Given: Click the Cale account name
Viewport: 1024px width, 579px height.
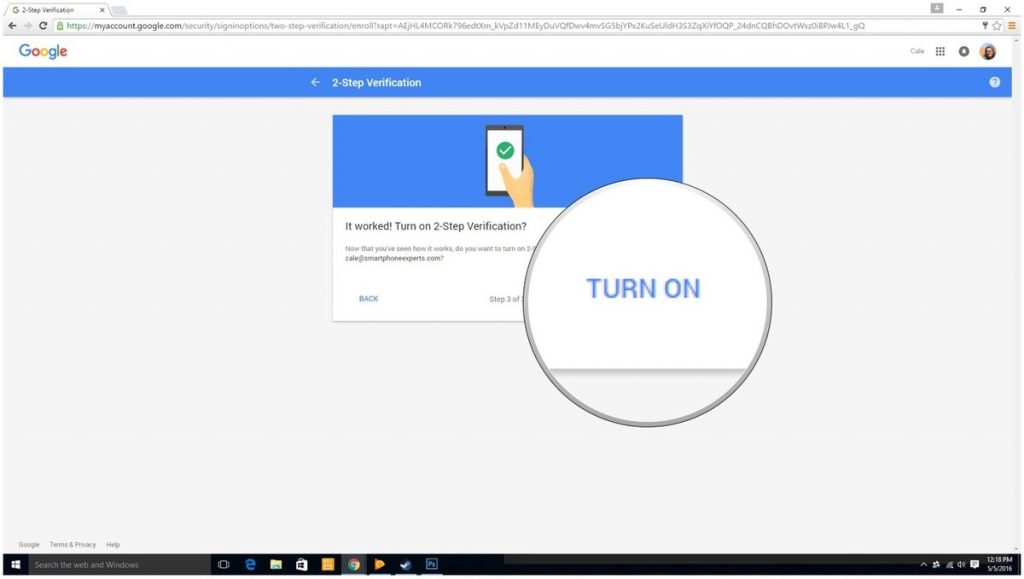Looking at the screenshot, I should (x=917, y=51).
